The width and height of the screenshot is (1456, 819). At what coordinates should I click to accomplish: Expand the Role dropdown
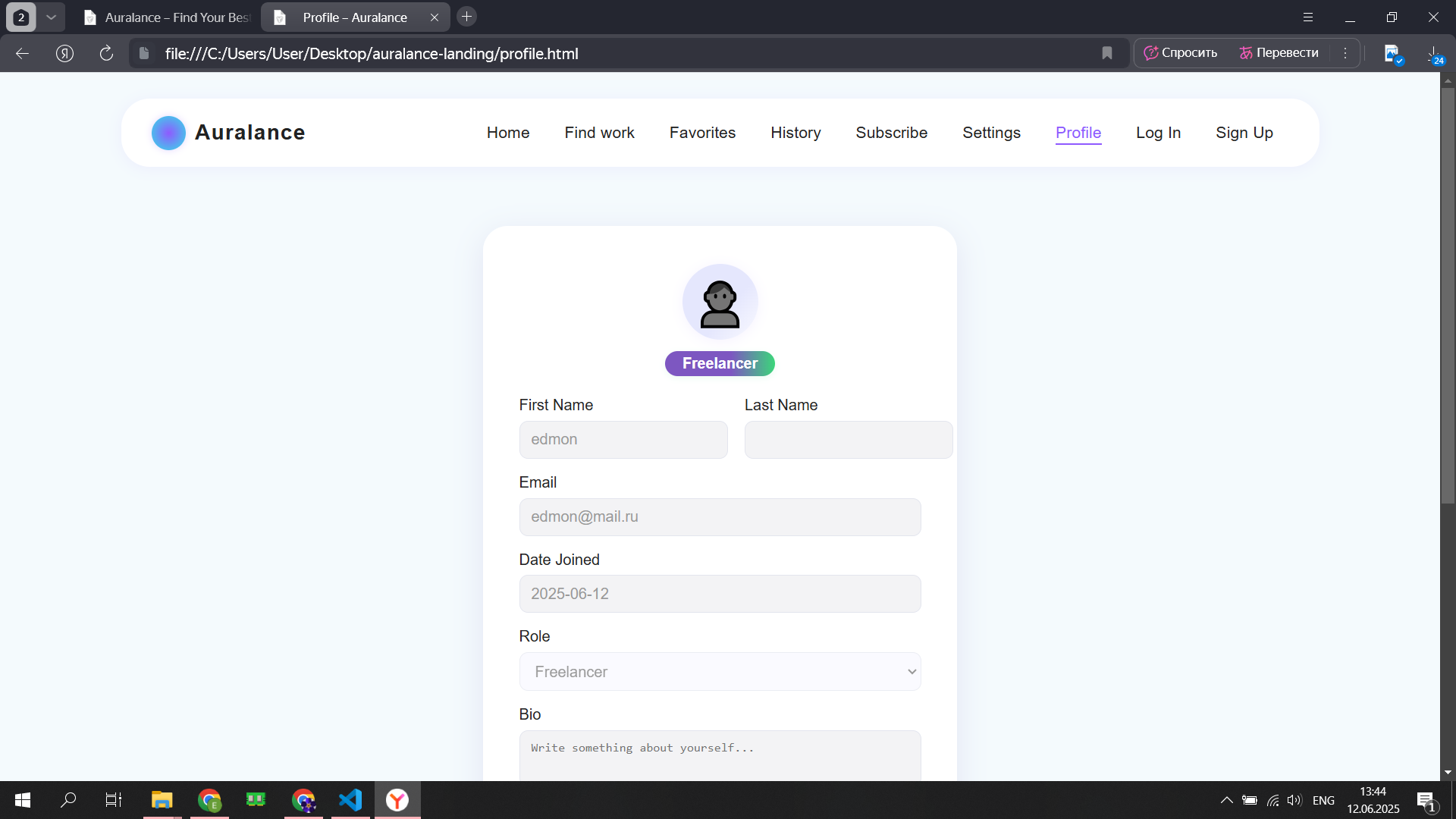click(719, 672)
